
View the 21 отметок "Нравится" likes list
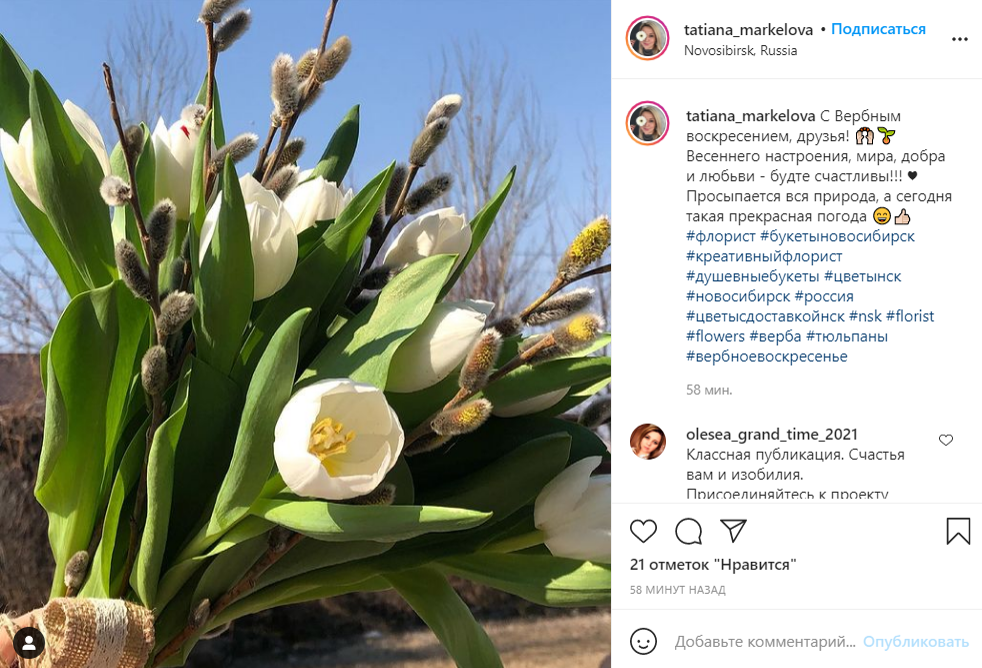[713, 565]
